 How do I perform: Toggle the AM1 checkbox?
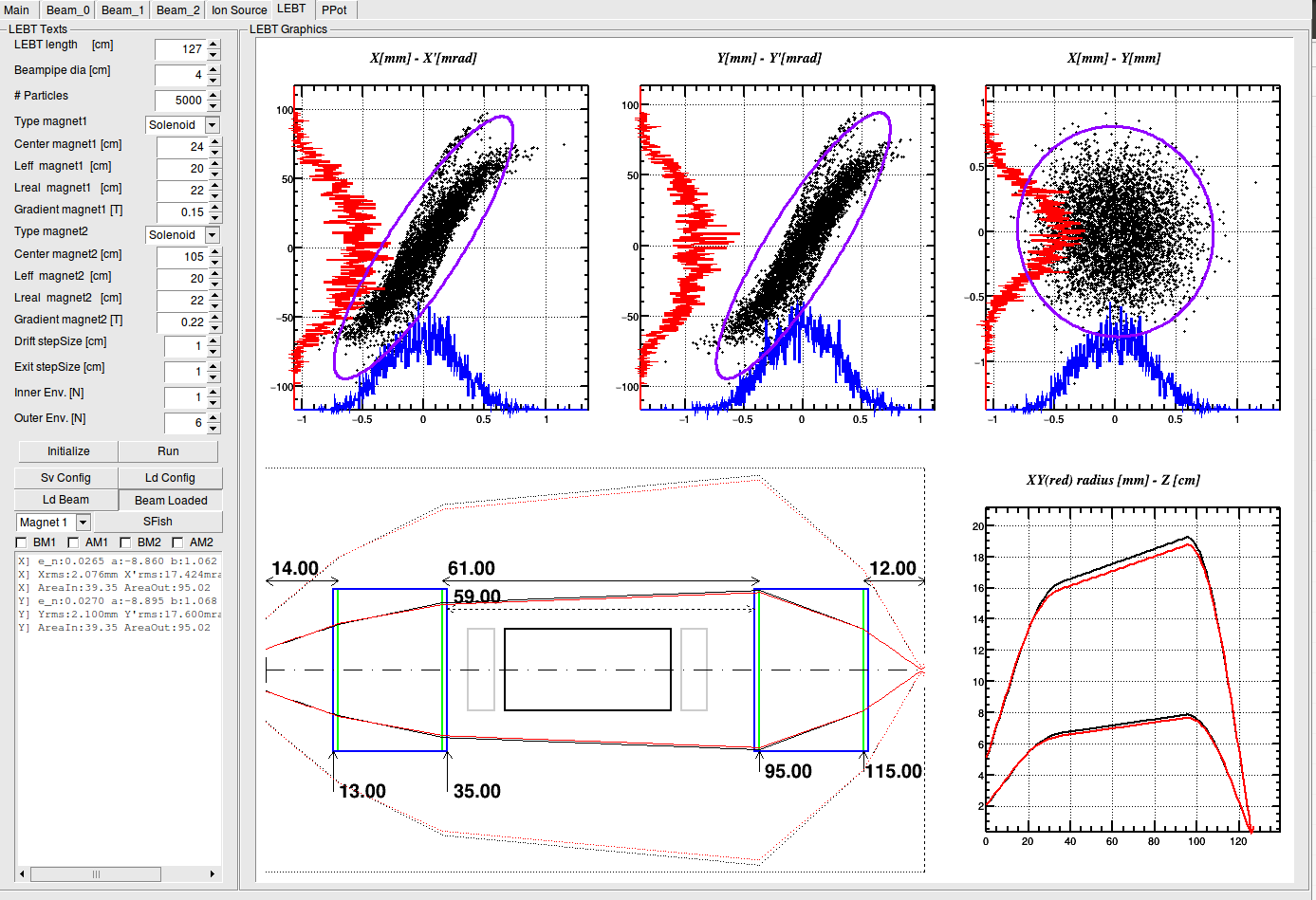click(x=74, y=542)
